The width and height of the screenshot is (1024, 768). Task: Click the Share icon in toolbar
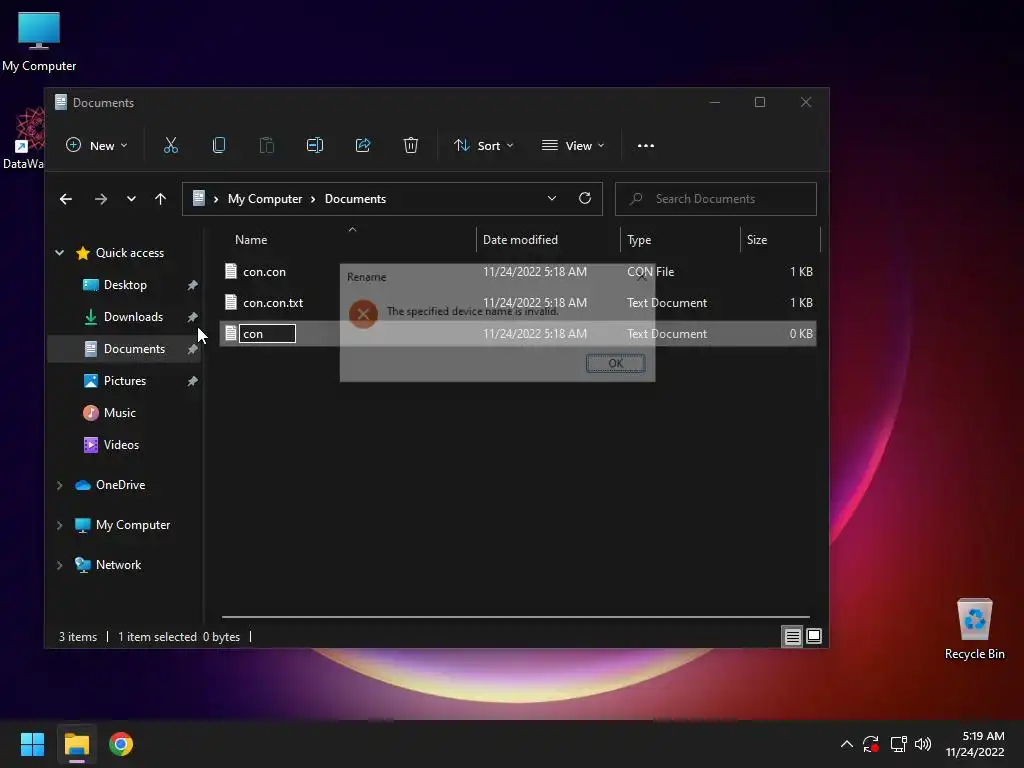coord(362,145)
